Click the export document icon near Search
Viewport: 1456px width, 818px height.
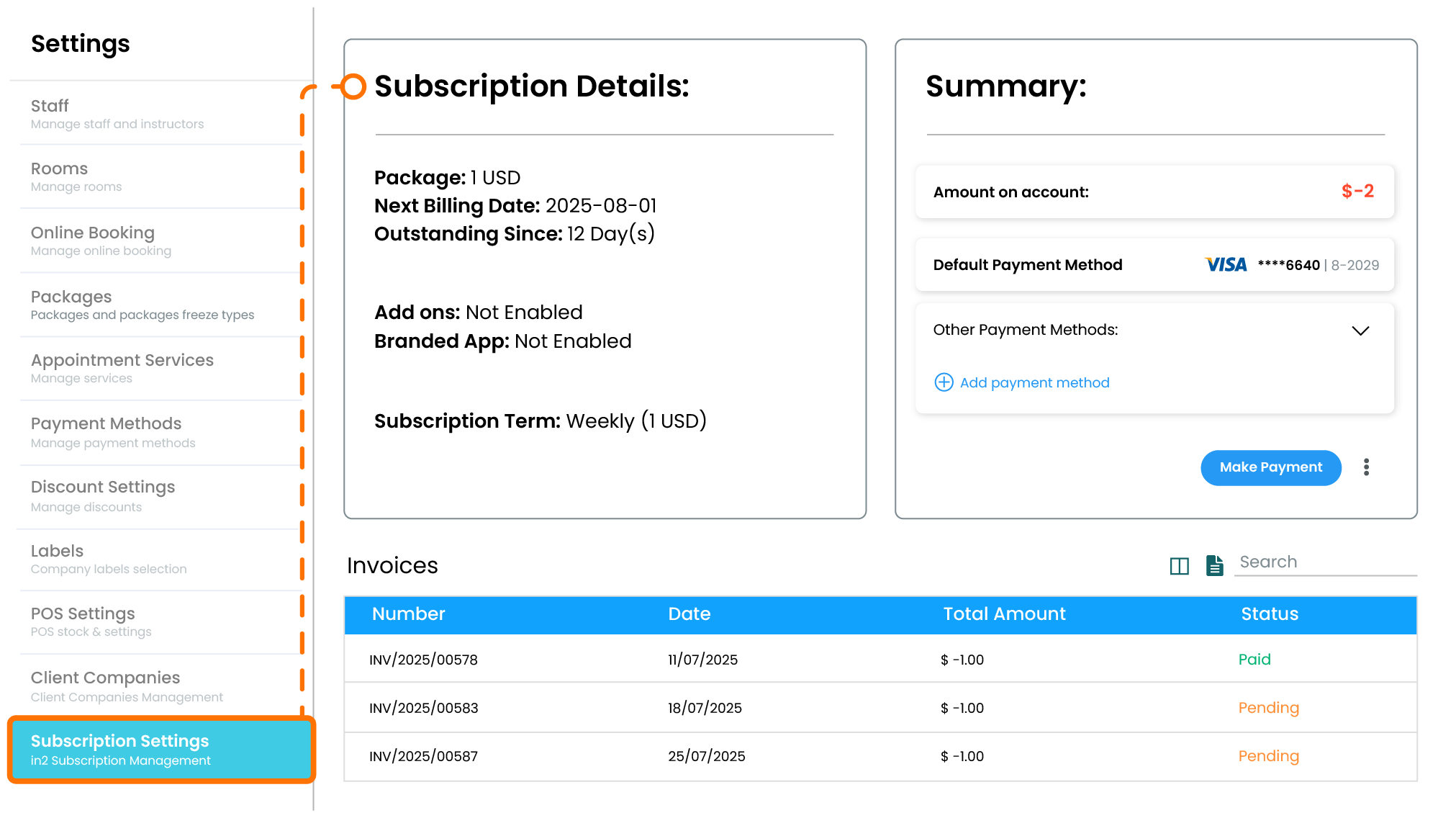click(x=1214, y=566)
